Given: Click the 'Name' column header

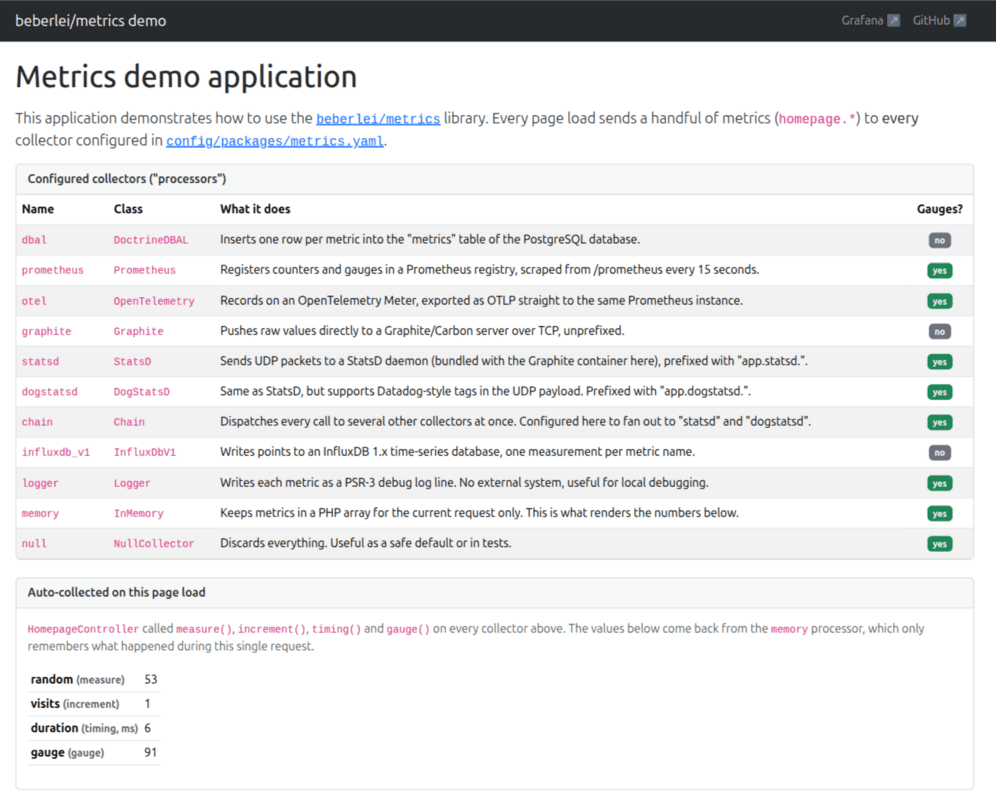Looking at the screenshot, I should (x=38, y=209).
